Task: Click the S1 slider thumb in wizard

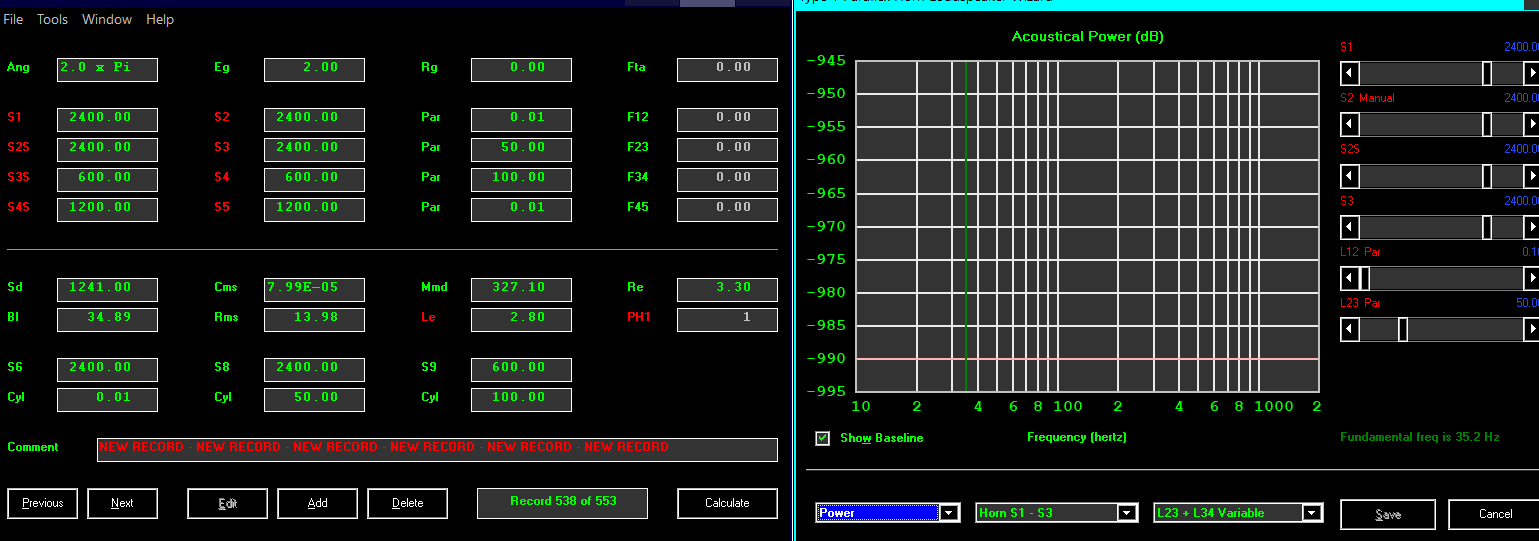Action: point(1487,73)
